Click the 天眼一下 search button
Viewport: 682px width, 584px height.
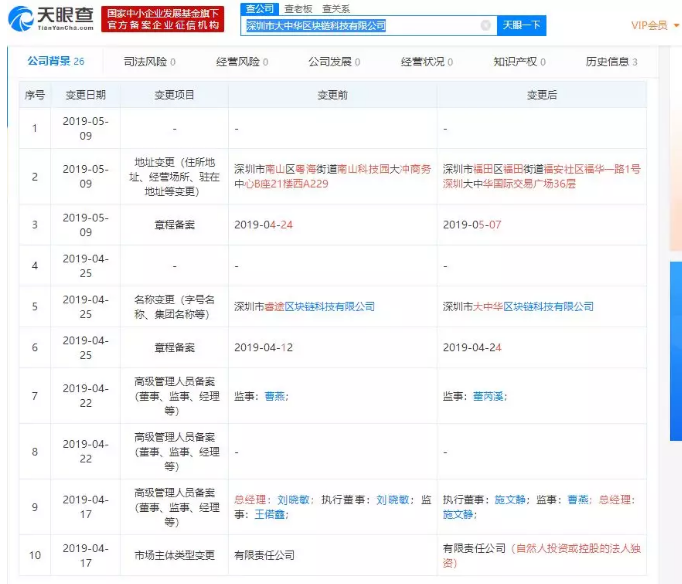522,25
